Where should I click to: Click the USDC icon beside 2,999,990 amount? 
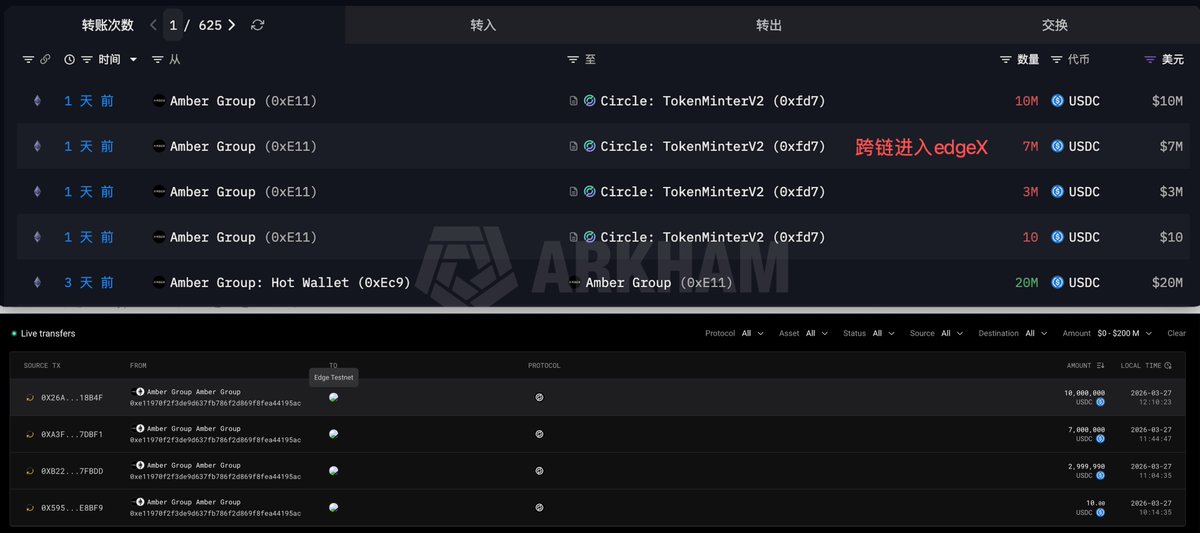pos(1100,476)
